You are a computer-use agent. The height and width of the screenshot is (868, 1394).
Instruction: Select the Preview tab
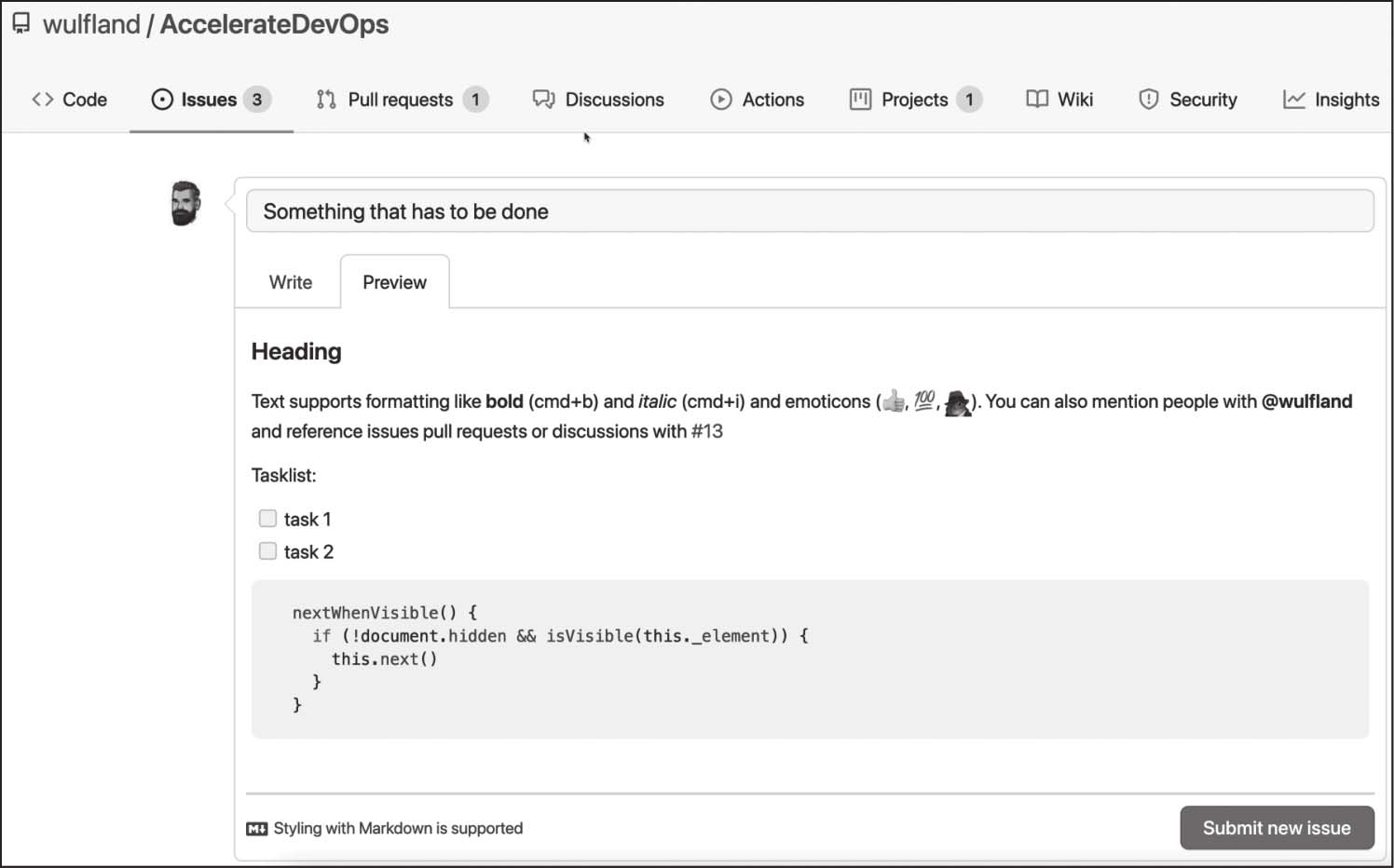coord(394,282)
